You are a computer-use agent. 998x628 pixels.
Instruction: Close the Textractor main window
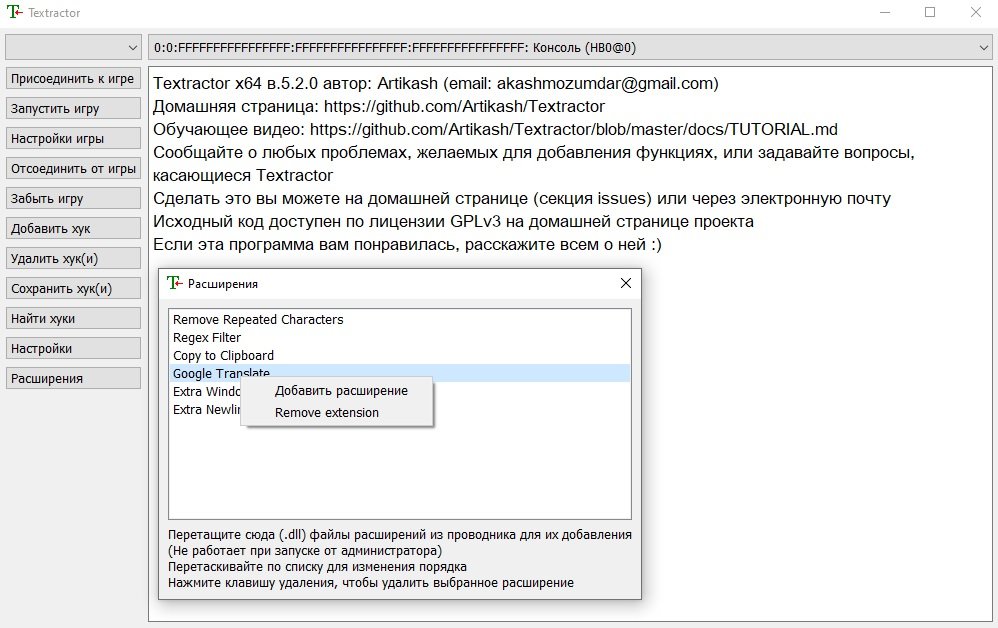976,12
